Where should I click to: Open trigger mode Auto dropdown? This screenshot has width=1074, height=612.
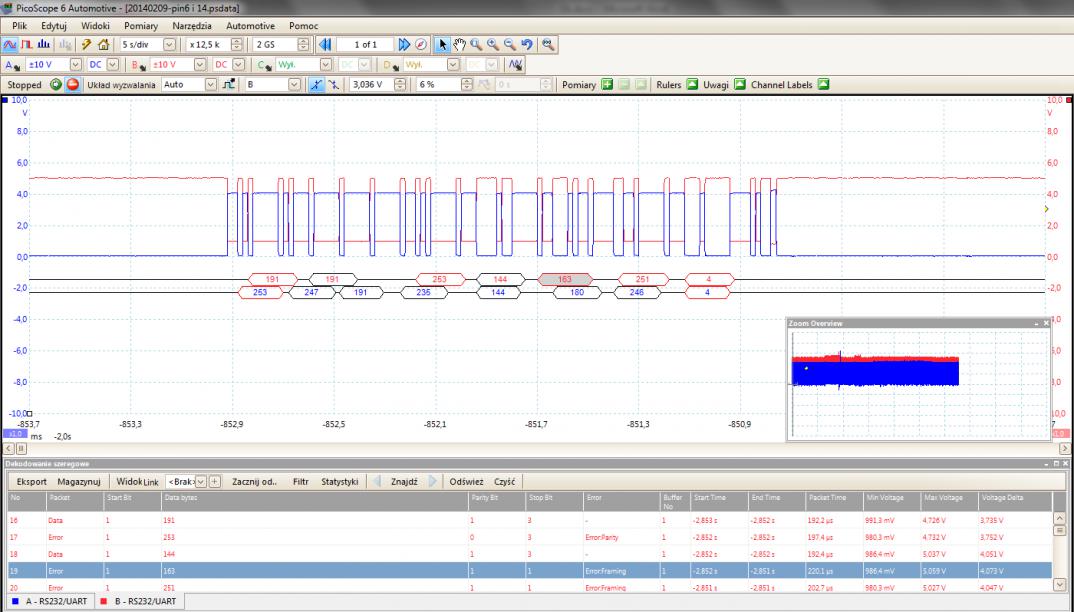[210, 85]
